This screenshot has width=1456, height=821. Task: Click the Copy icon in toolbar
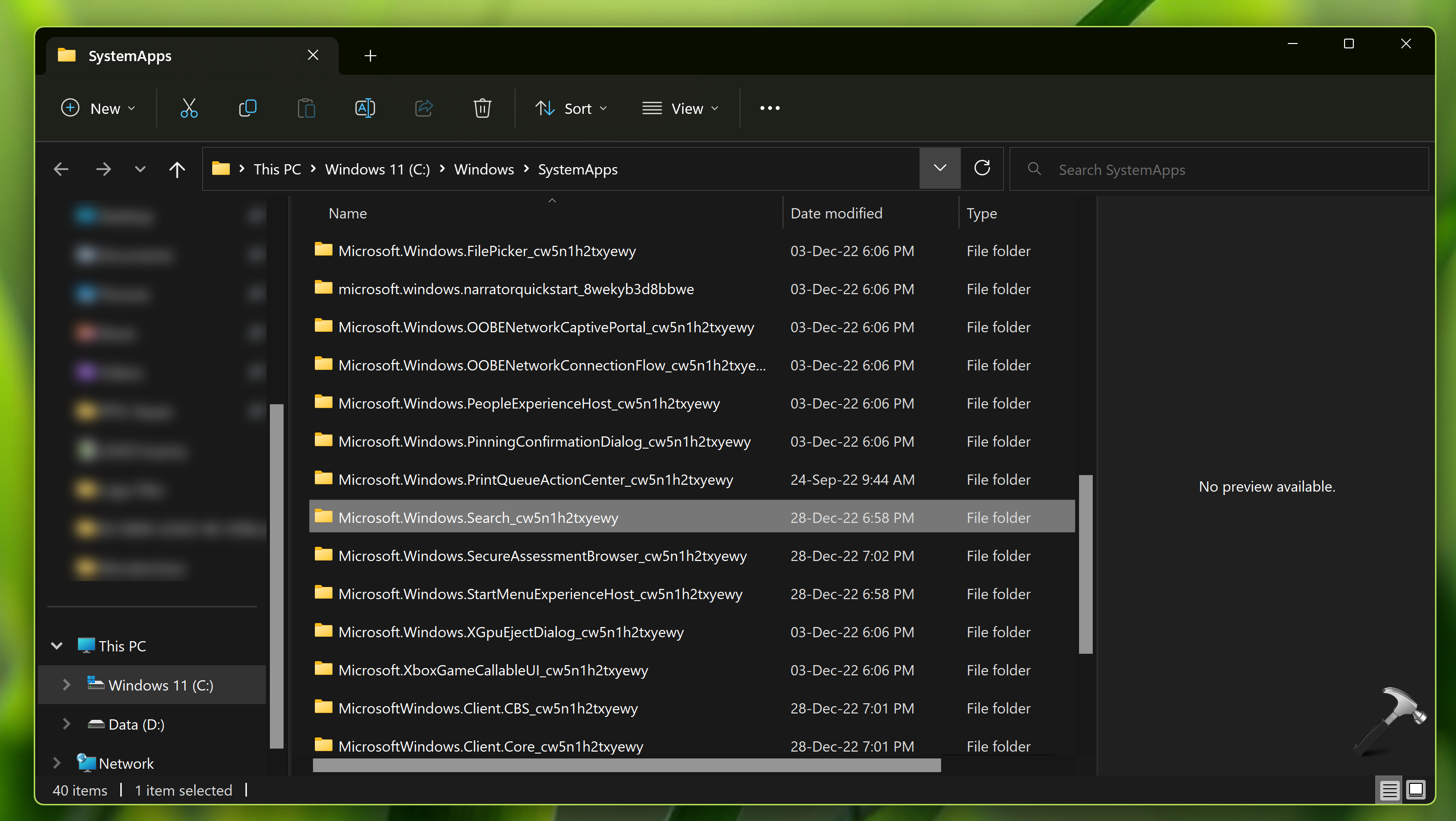click(x=247, y=108)
